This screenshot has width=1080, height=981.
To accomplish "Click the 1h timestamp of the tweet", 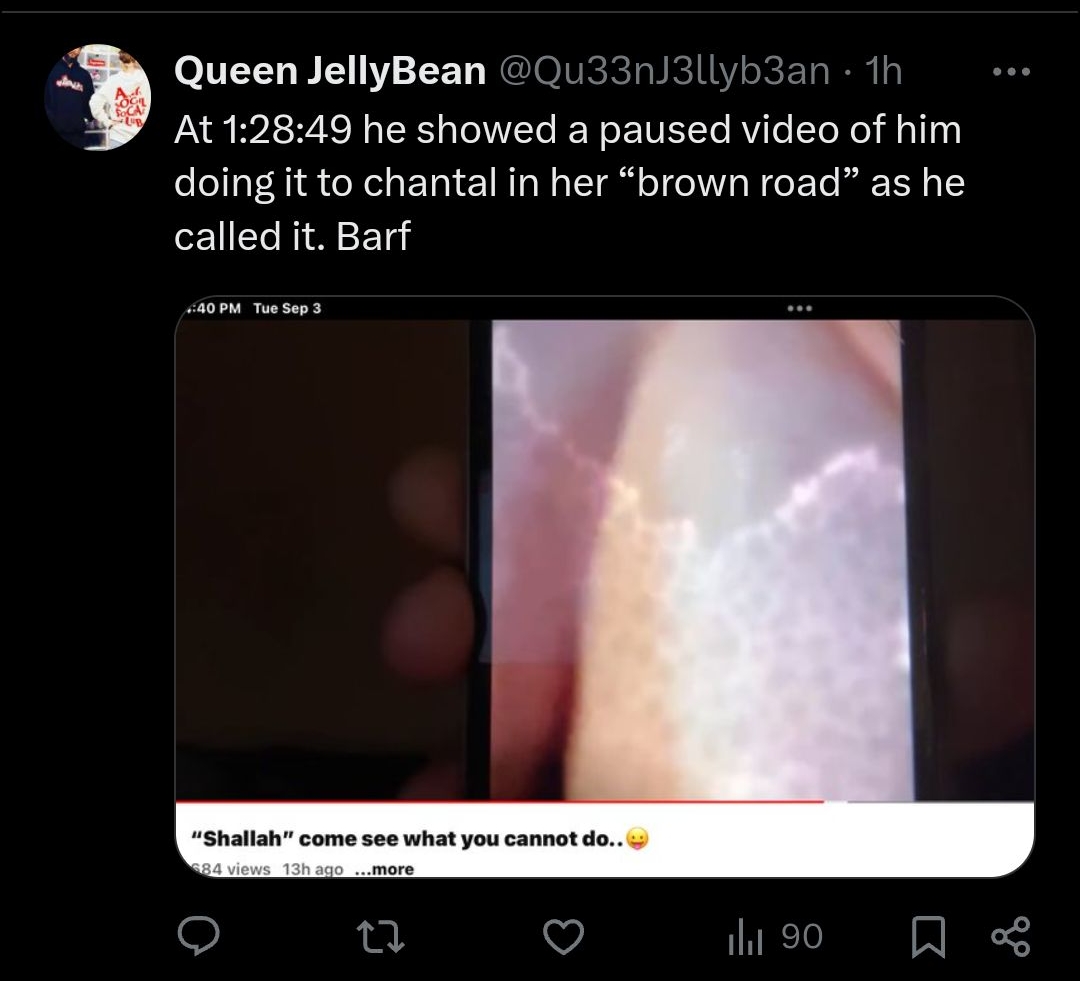I will [x=883, y=71].
